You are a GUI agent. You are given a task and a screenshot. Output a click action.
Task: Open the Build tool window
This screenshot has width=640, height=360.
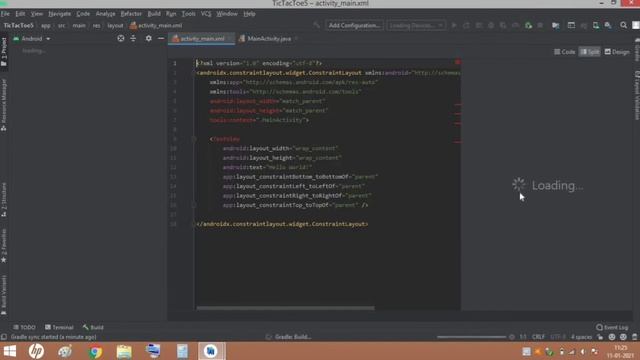93,327
